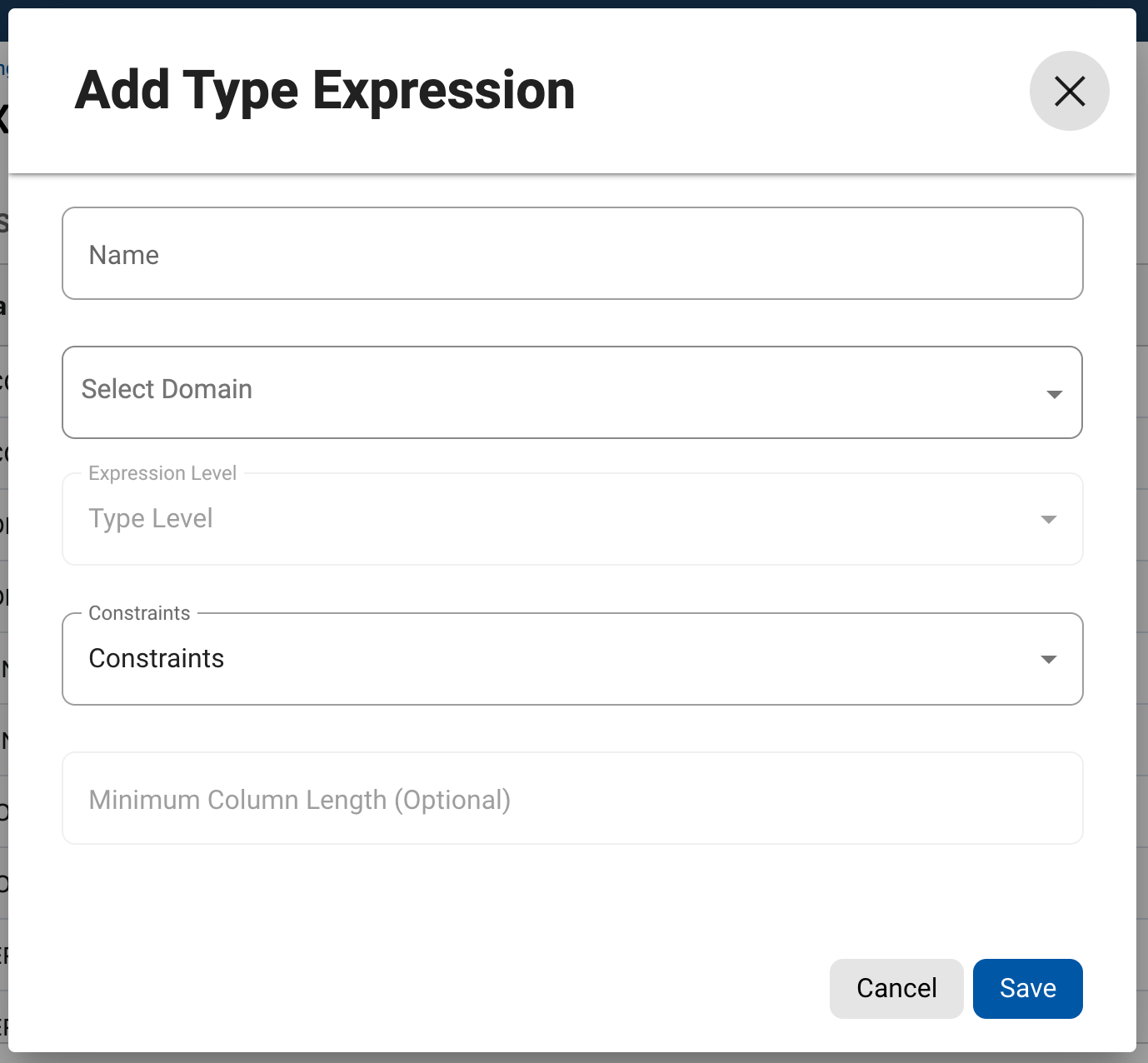Viewport: 1148px width, 1063px height.
Task: Click the large 'Constraints' placeholder value
Action: click(157, 658)
